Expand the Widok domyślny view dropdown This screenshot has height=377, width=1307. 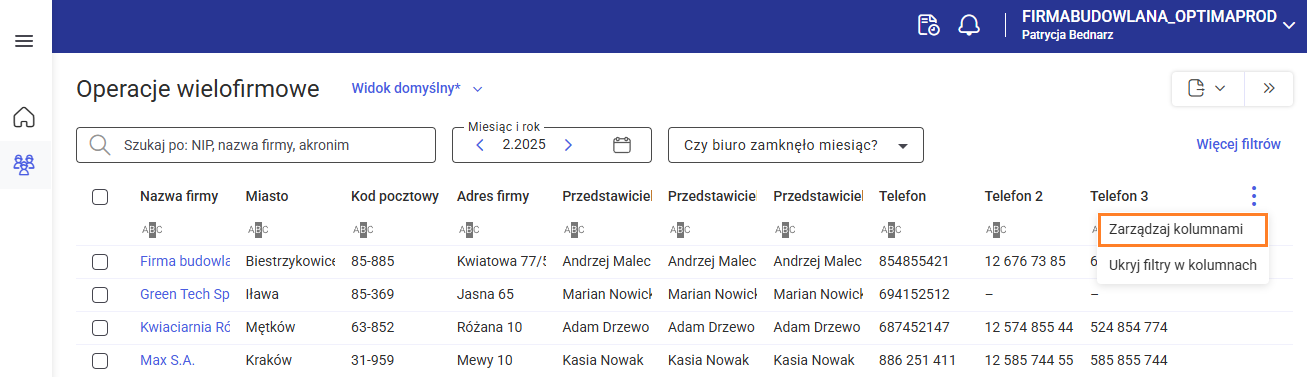tap(417, 88)
